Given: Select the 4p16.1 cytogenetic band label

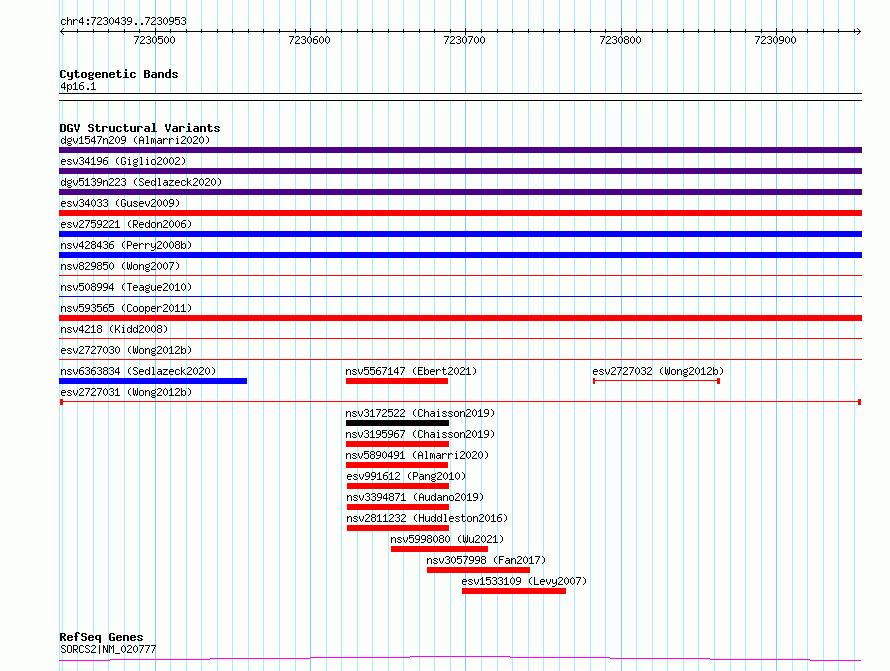Looking at the screenshot, I should [78, 86].
